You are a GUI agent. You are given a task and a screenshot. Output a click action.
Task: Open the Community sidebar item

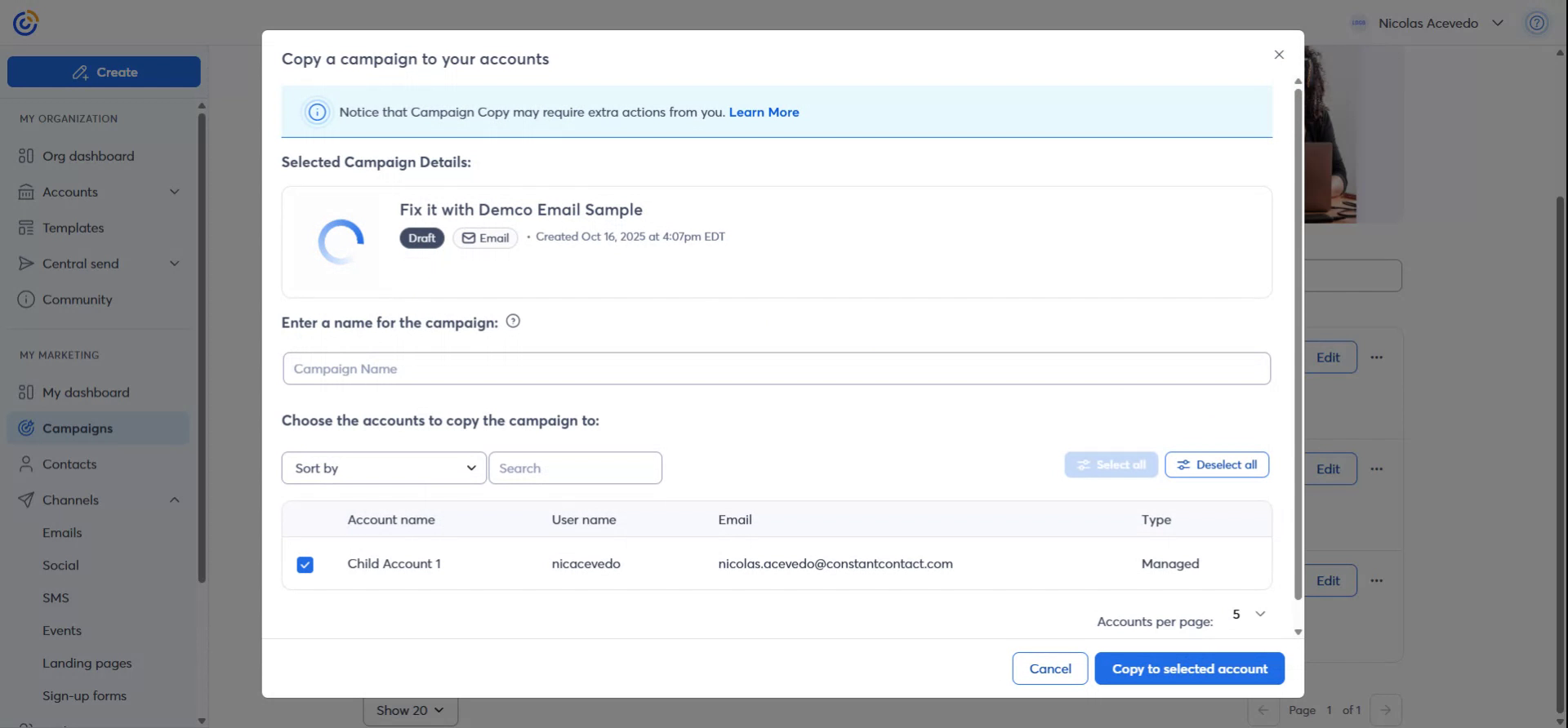[x=77, y=300]
